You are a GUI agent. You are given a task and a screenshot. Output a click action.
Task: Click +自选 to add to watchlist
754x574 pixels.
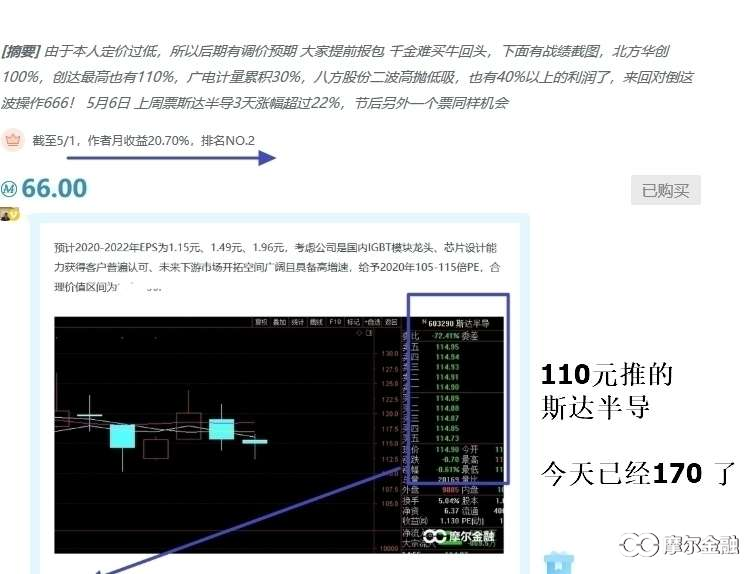(x=373, y=323)
